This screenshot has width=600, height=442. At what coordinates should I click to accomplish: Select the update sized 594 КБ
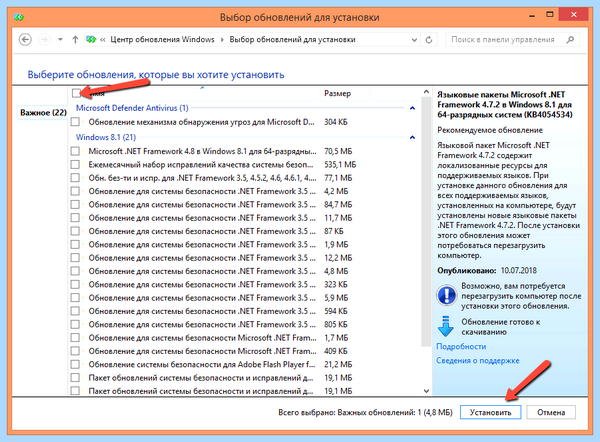click(75, 311)
